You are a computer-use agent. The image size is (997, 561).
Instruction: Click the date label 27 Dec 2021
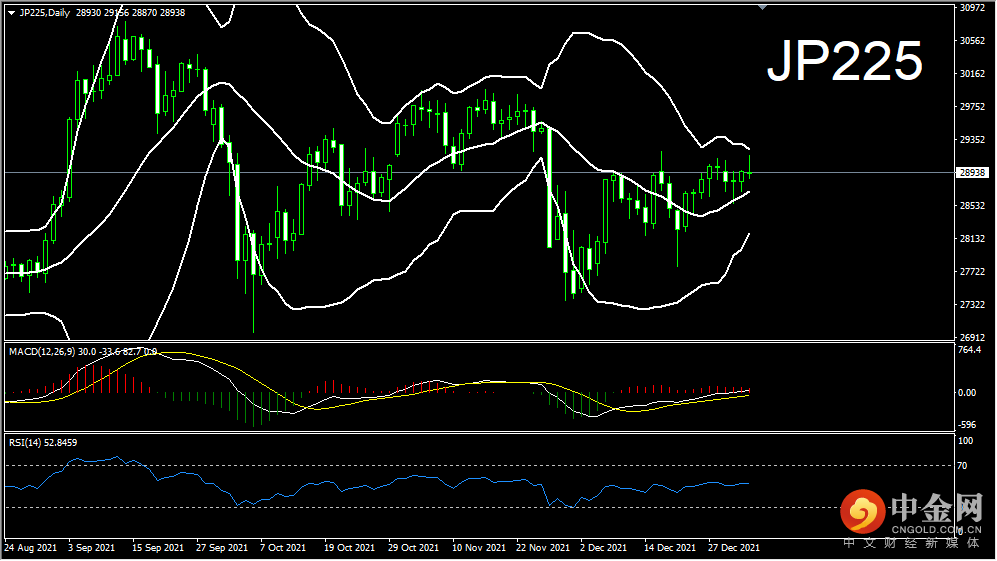click(x=734, y=548)
